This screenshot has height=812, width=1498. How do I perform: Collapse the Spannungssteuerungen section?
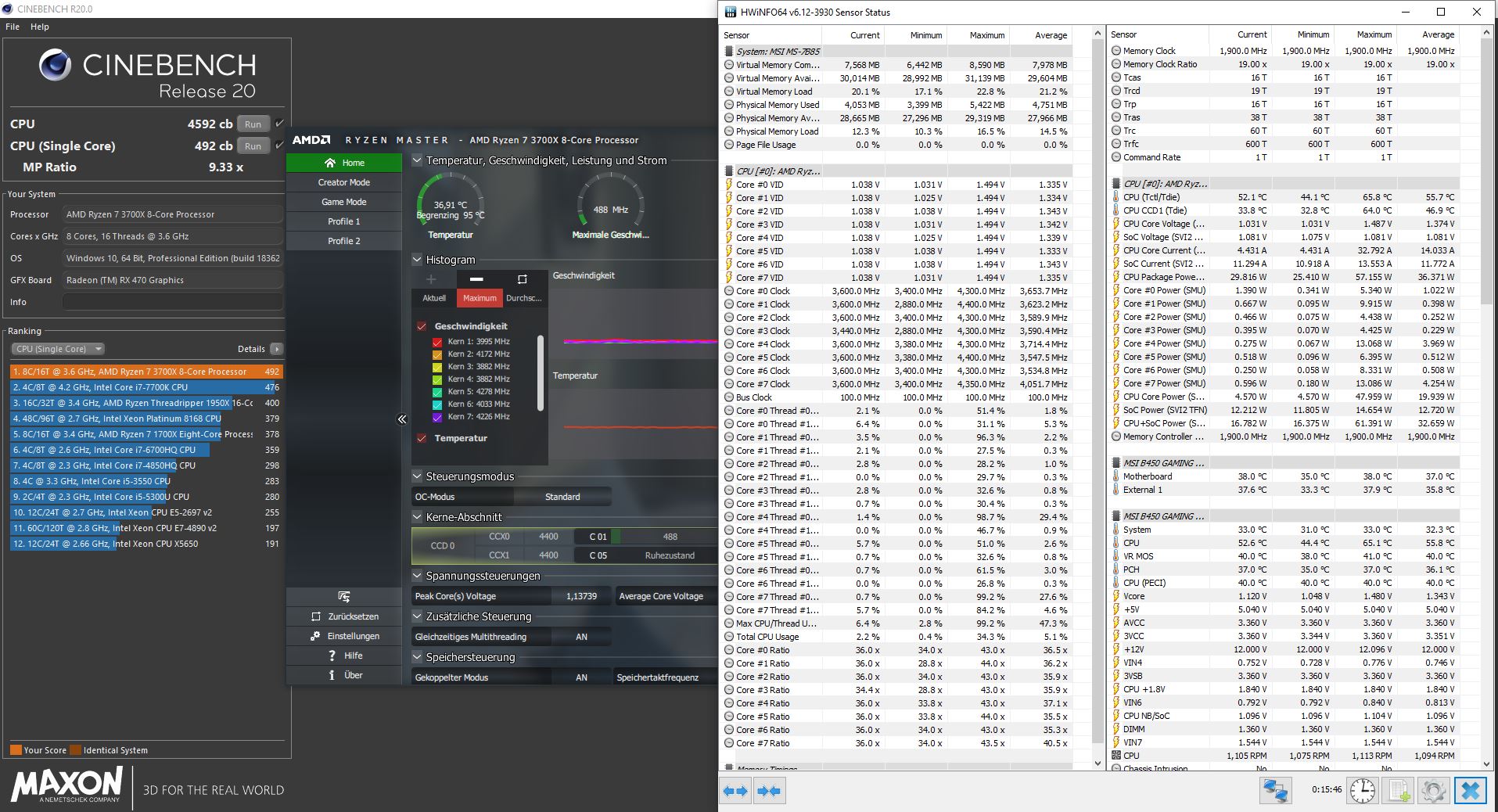pos(417,576)
